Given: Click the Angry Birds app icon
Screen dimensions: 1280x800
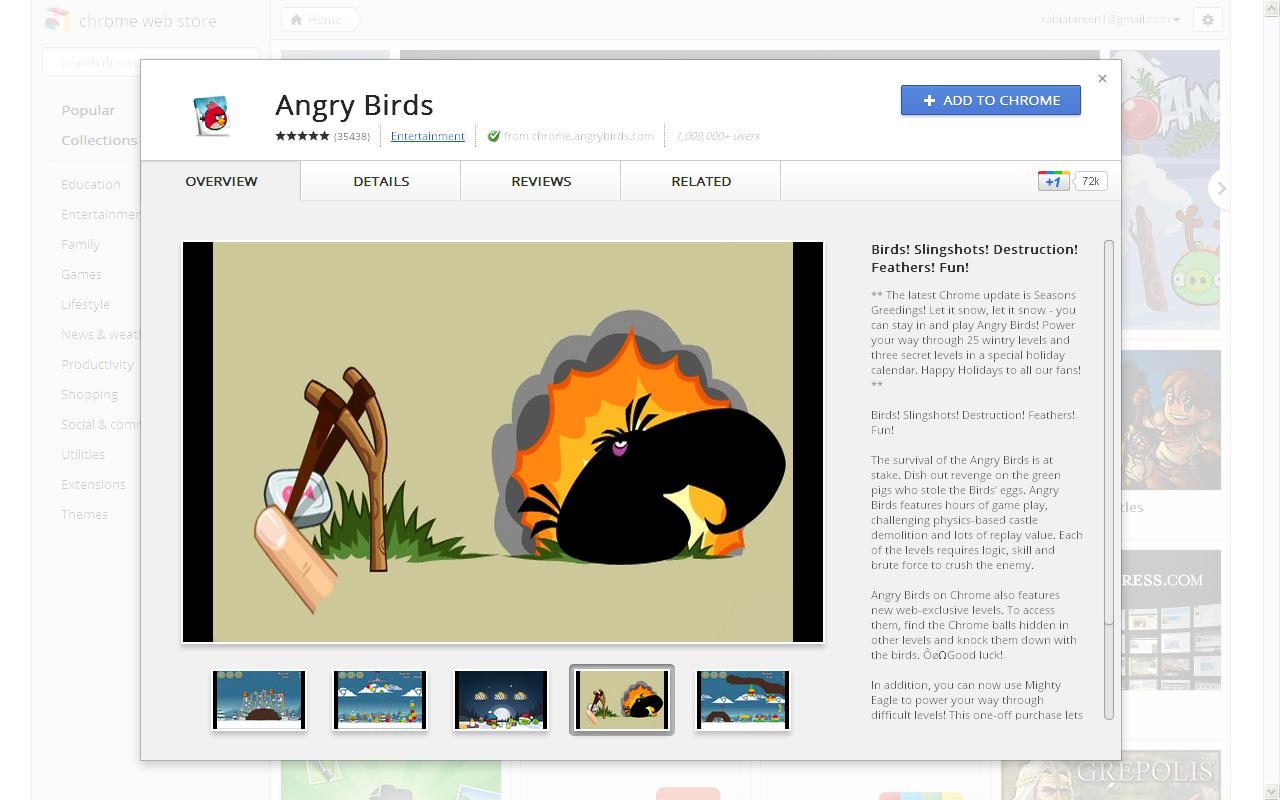Looking at the screenshot, I should [211, 115].
